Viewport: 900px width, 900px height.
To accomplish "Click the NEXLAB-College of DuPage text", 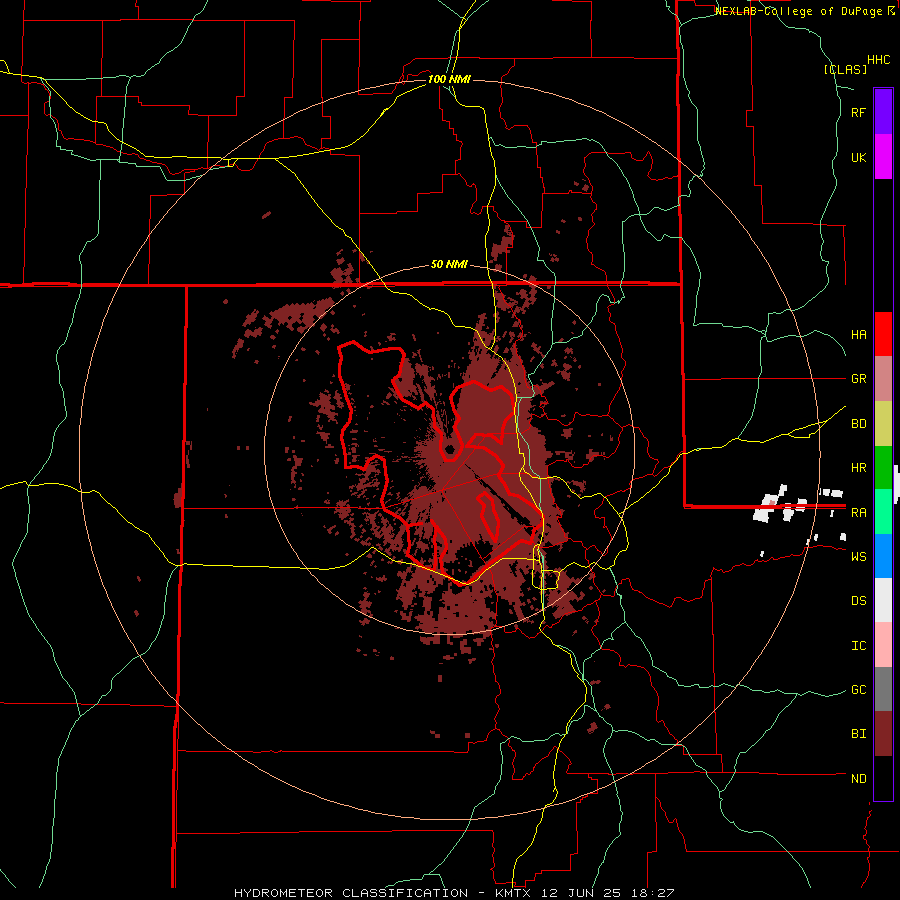I will [798, 11].
